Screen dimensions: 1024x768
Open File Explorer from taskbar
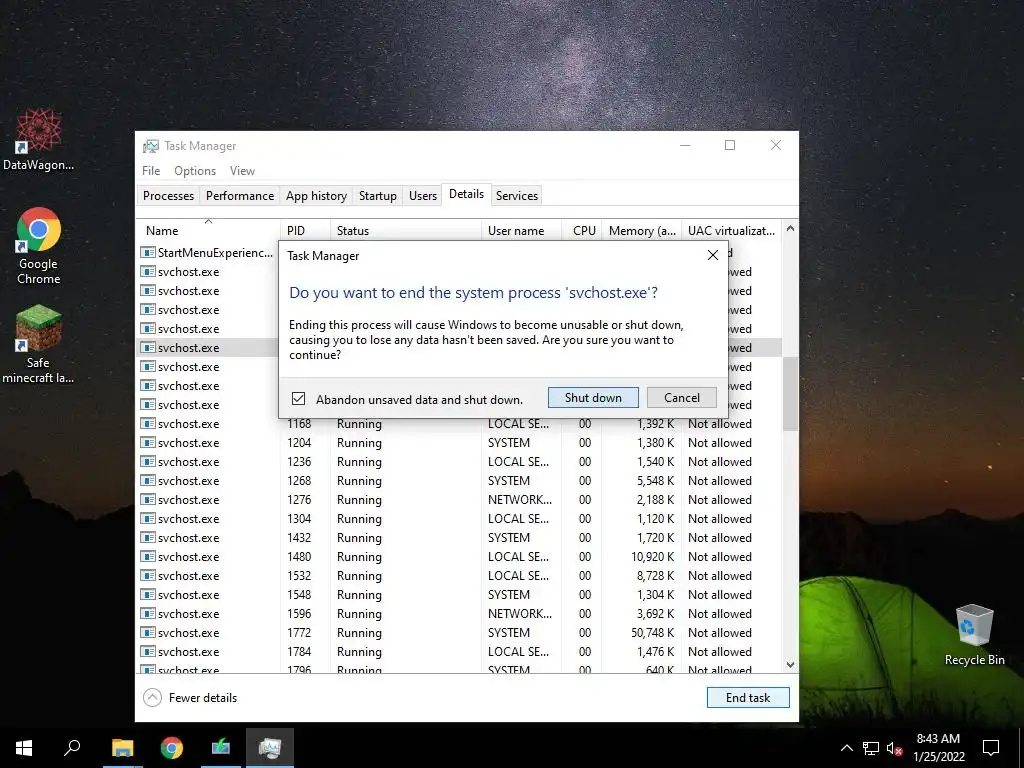(x=122, y=748)
